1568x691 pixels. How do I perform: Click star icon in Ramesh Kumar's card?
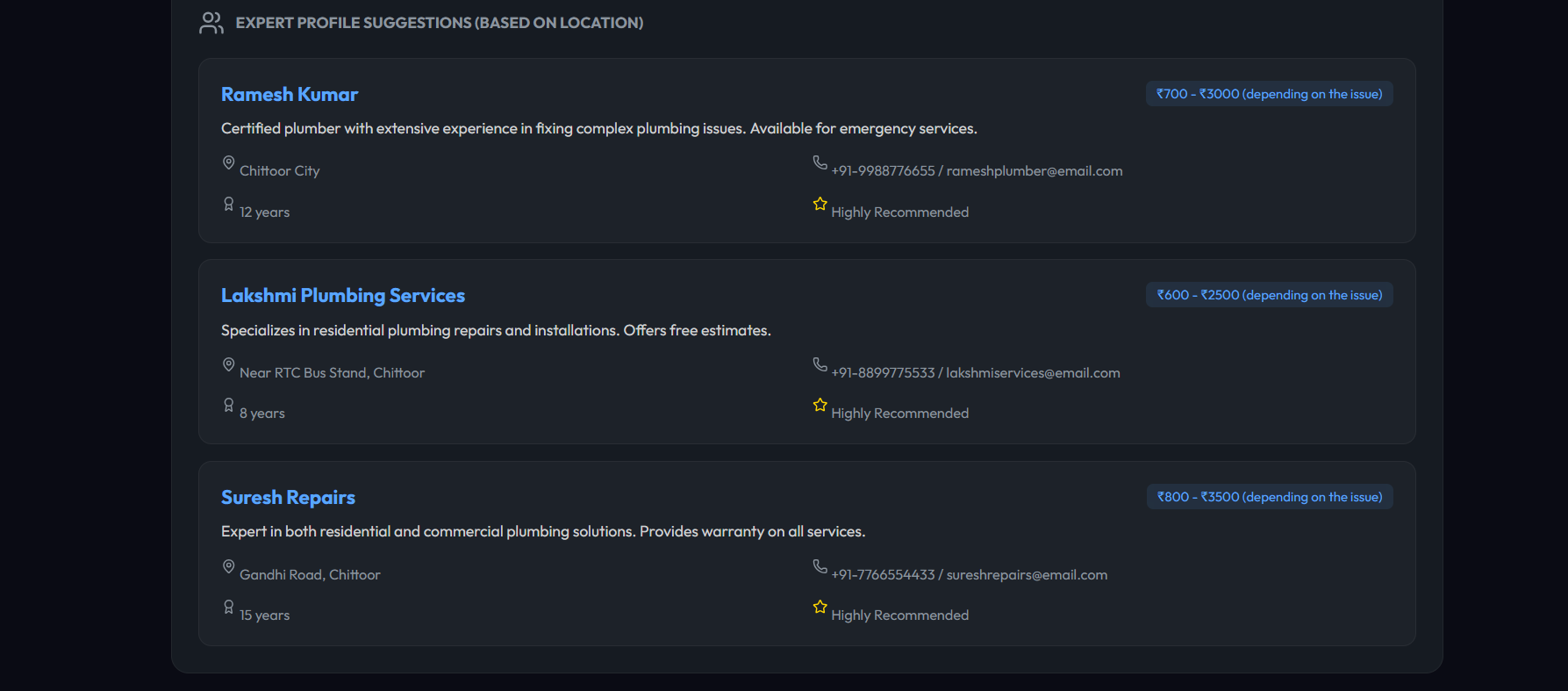[820, 204]
